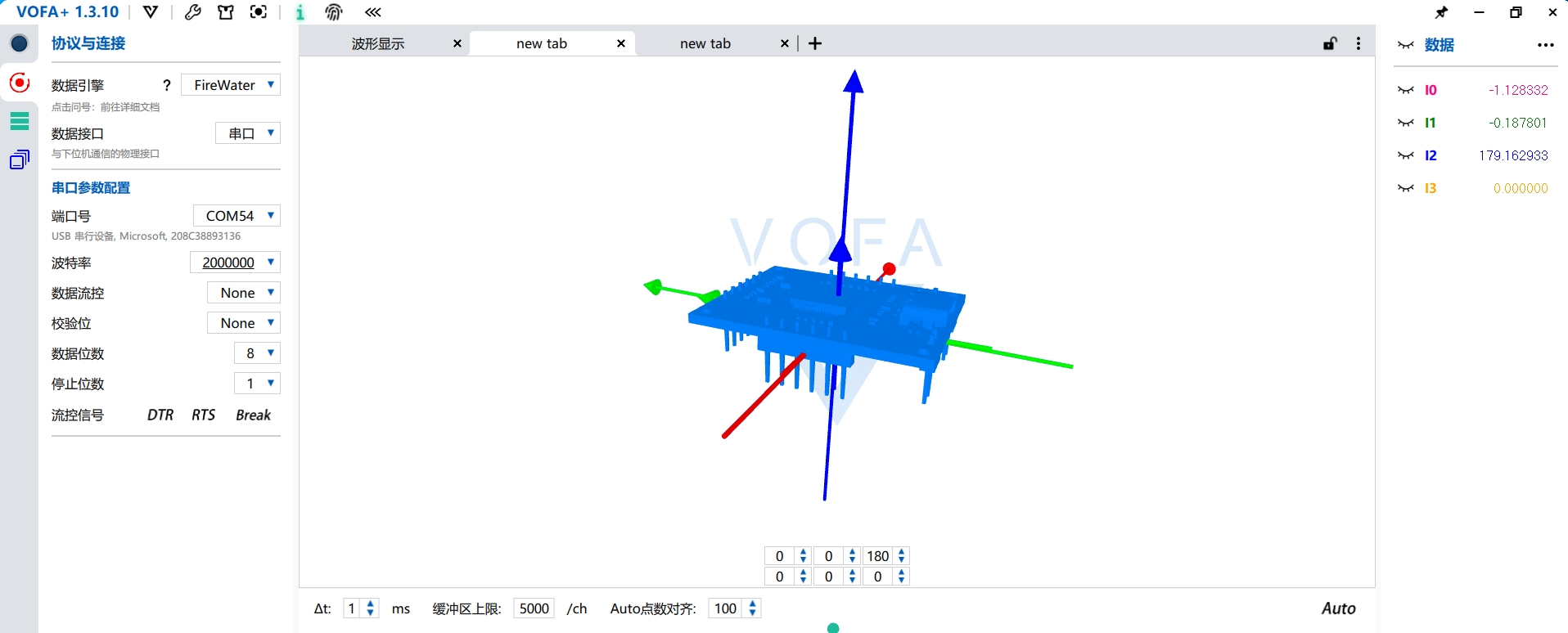1568x633 pixels.
Task: Pin the window with pushpin icon
Action: tap(1441, 12)
